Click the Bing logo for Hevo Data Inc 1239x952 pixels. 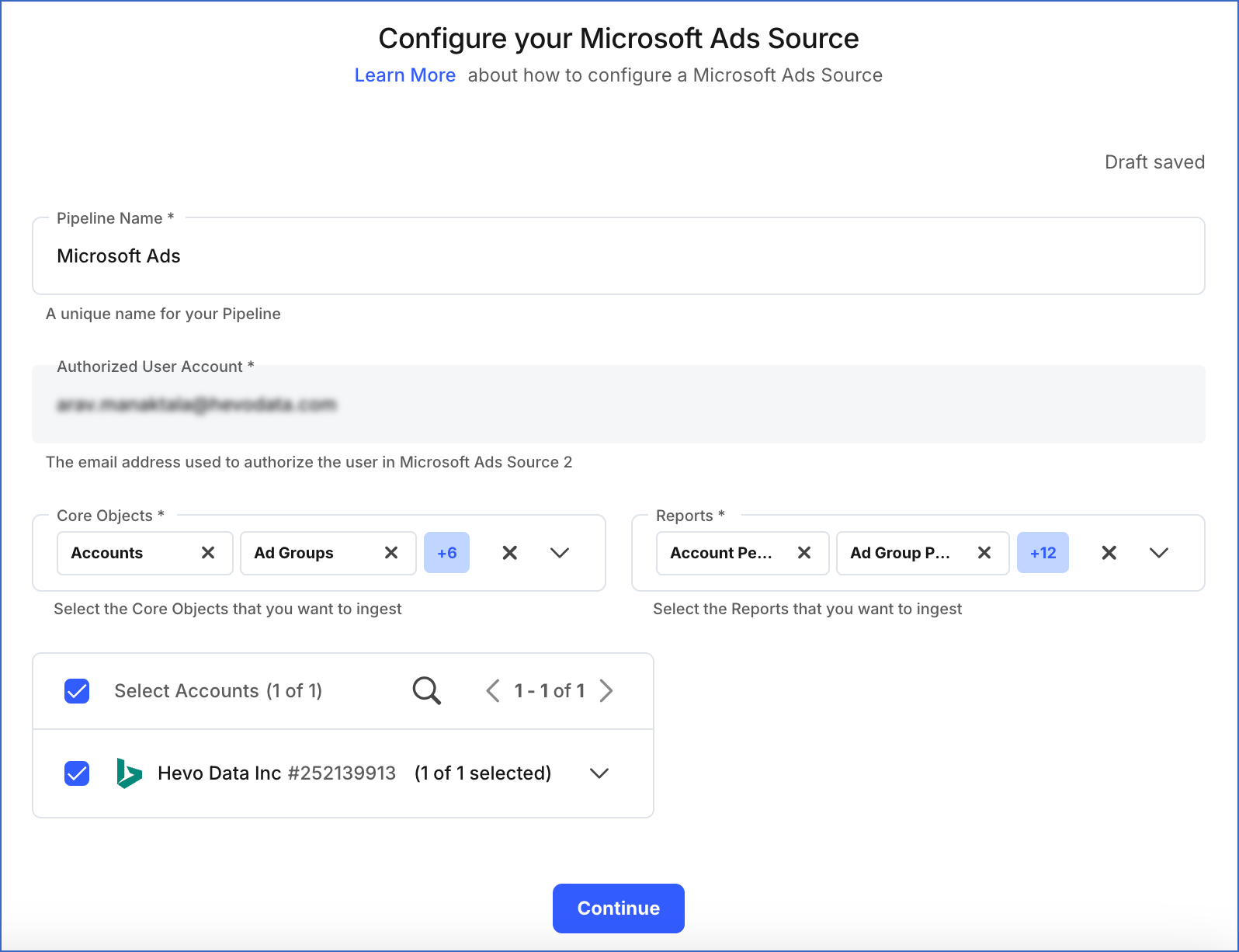(129, 773)
